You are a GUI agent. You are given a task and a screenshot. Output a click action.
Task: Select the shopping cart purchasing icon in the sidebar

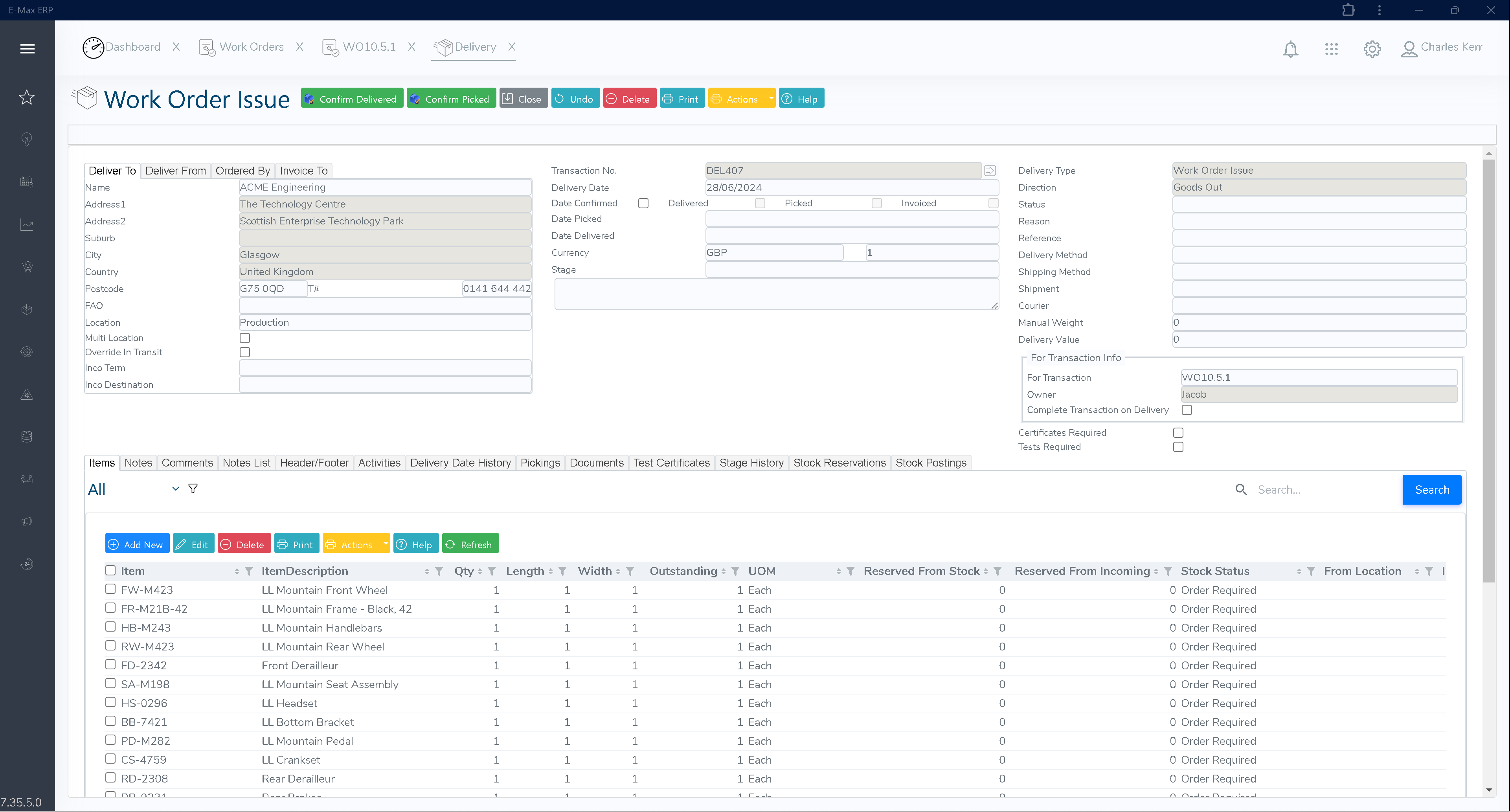click(x=27, y=267)
